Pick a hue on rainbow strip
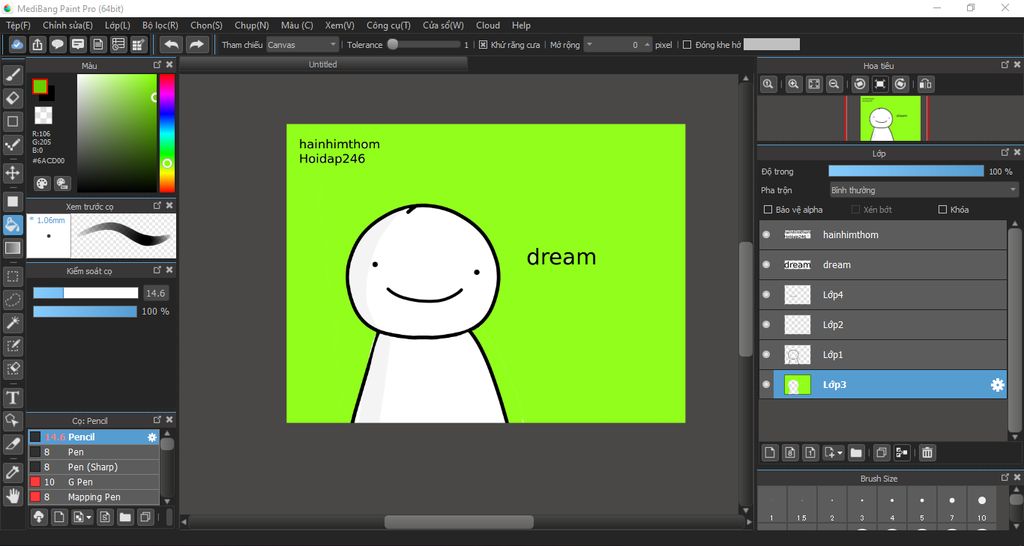1024x546 pixels. (167, 133)
